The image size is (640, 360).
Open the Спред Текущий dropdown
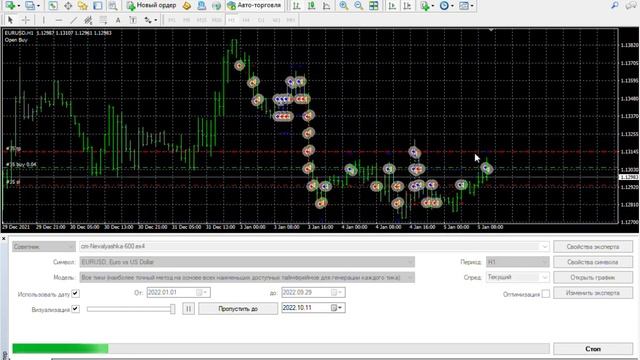tap(517, 278)
